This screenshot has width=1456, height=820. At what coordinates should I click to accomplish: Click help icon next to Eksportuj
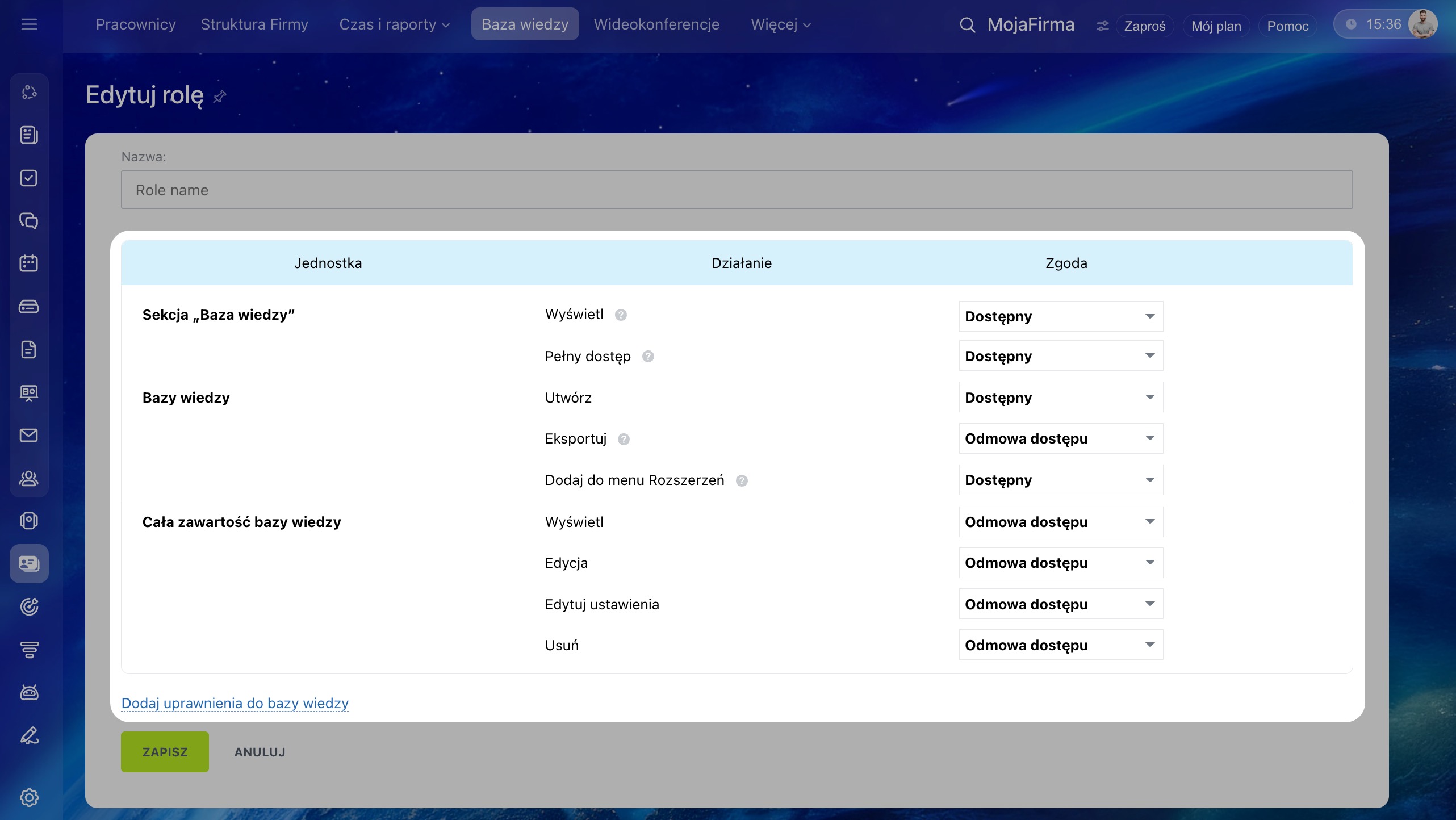[x=624, y=439]
